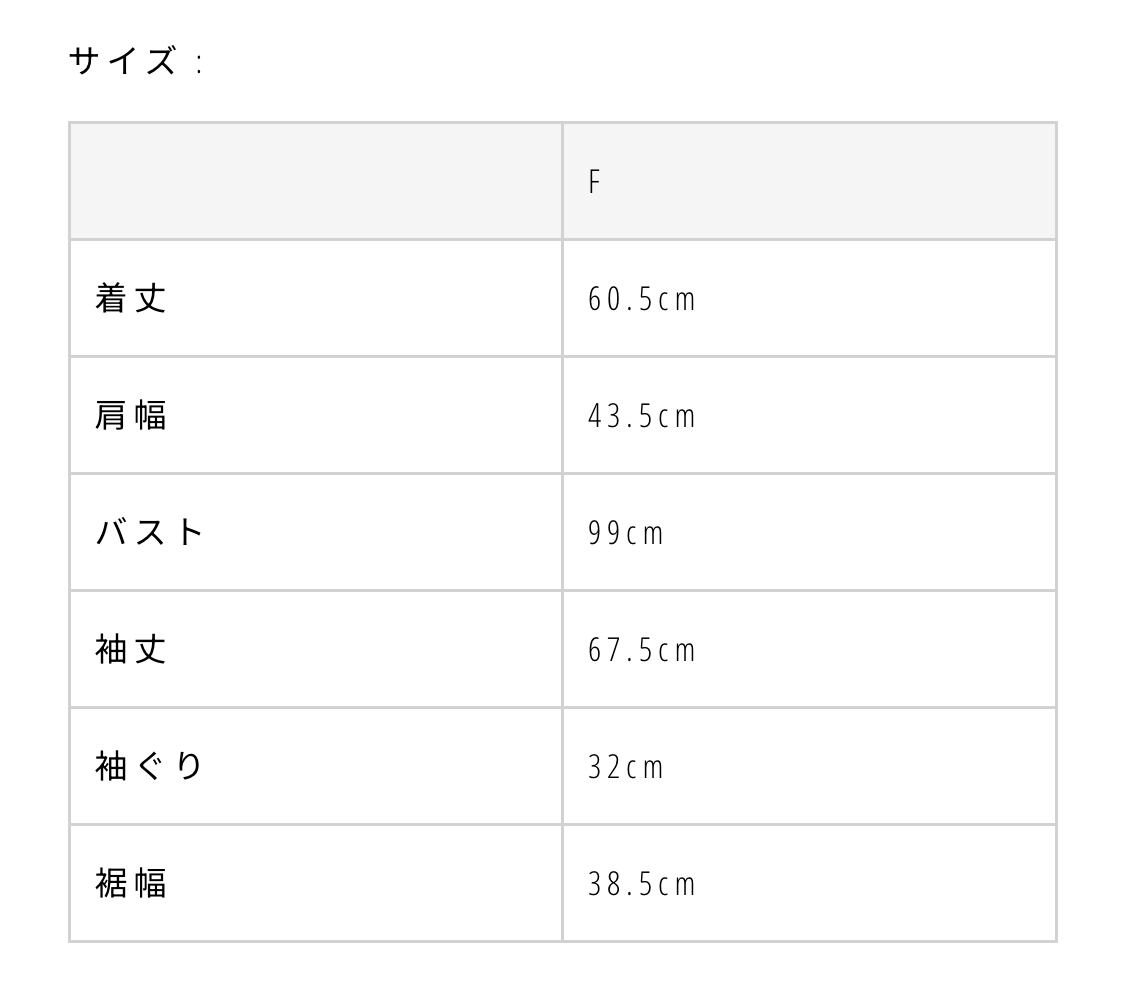1125x994 pixels.
Task: Click the 着 kanji in 着丈
Action: 110,298
